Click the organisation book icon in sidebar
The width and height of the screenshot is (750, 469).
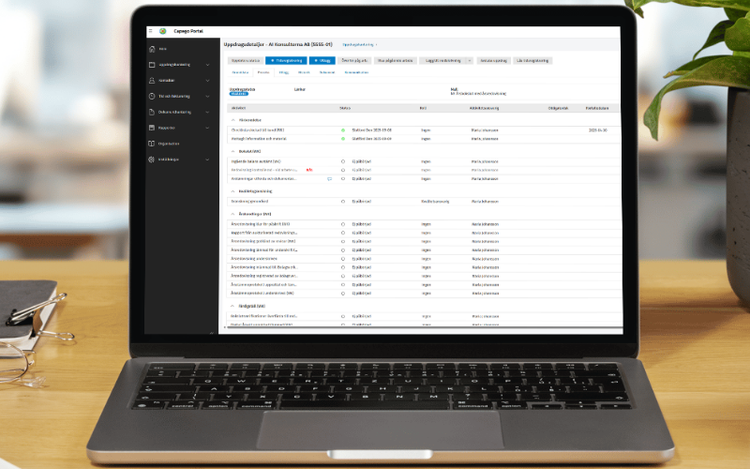click(151, 143)
